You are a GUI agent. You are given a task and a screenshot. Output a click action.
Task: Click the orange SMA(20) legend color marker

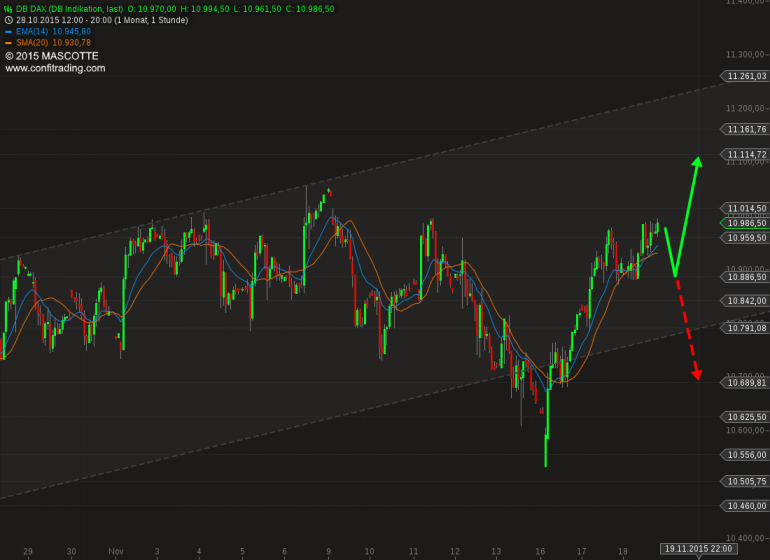(8, 43)
